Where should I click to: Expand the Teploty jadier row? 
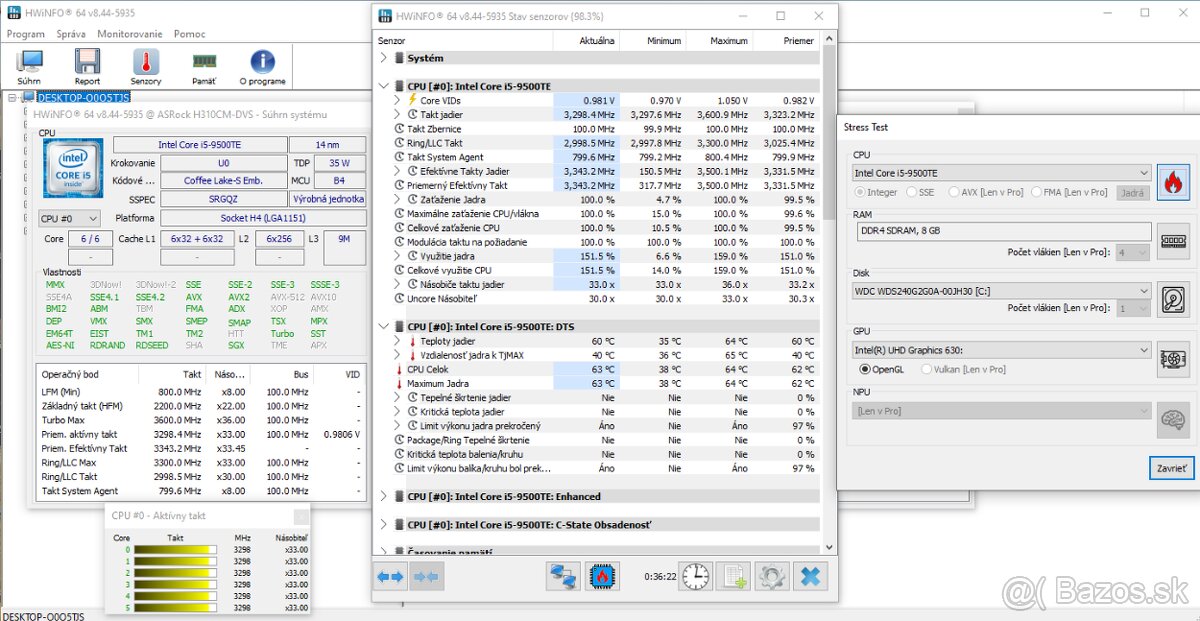(397, 341)
